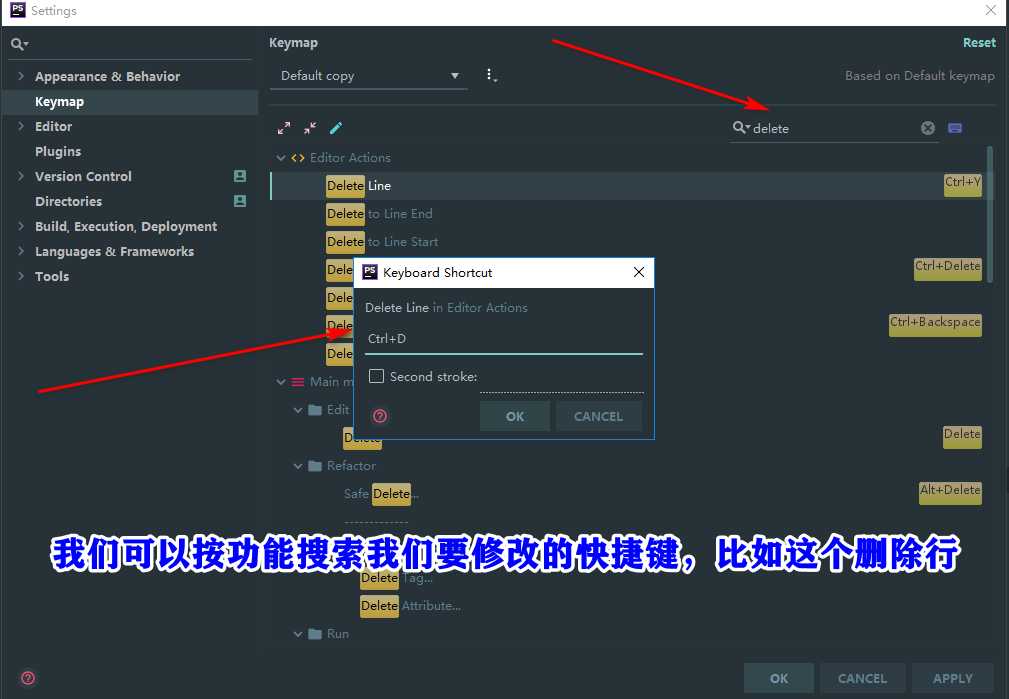Select Delete to Line Start action
Screen dimensions: 1009x699
382,241
